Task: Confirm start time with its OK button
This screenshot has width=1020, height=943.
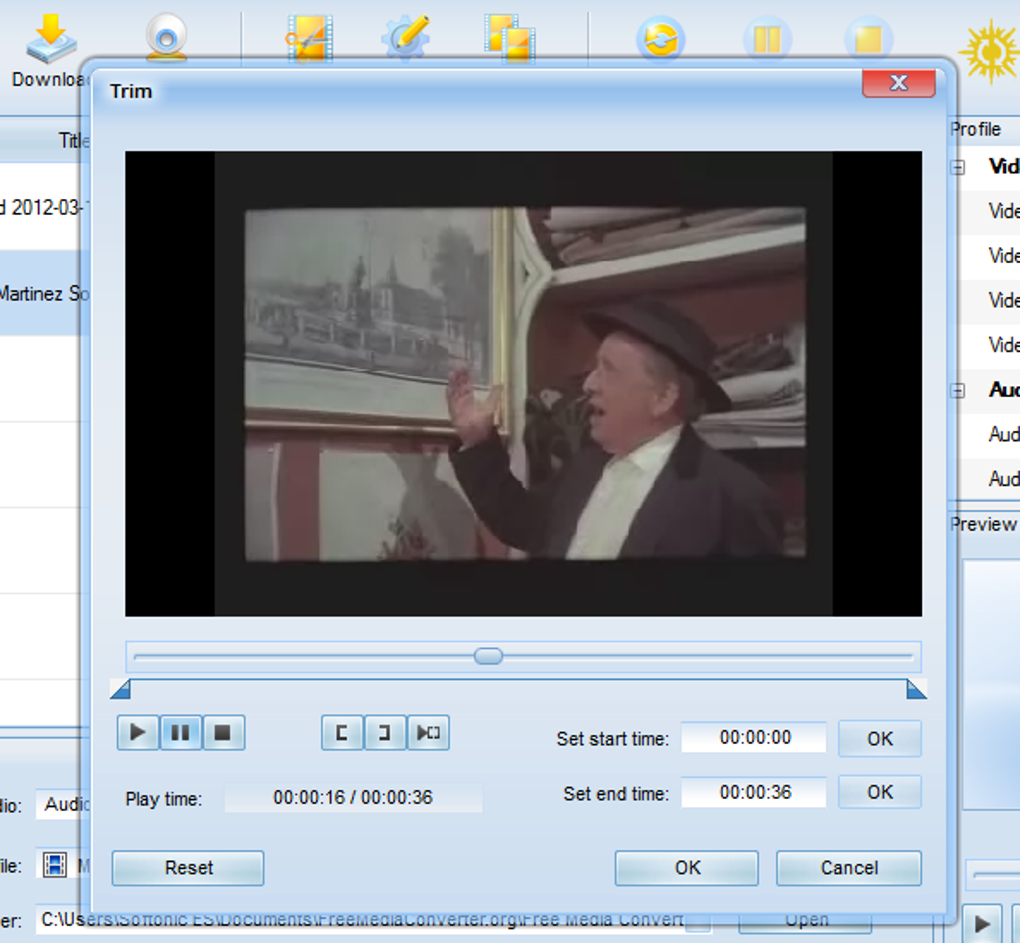Action: coord(879,739)
